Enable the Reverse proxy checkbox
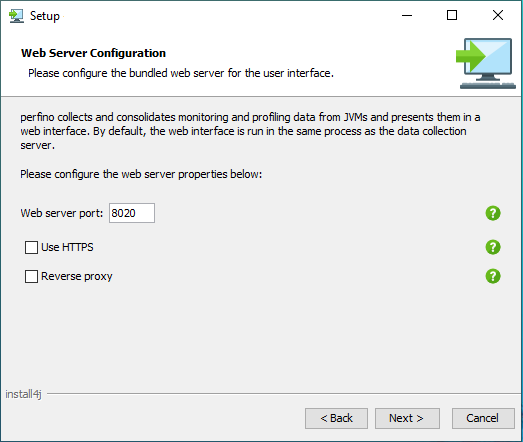This screenshot has height=442, width=523. coord(31,277)
